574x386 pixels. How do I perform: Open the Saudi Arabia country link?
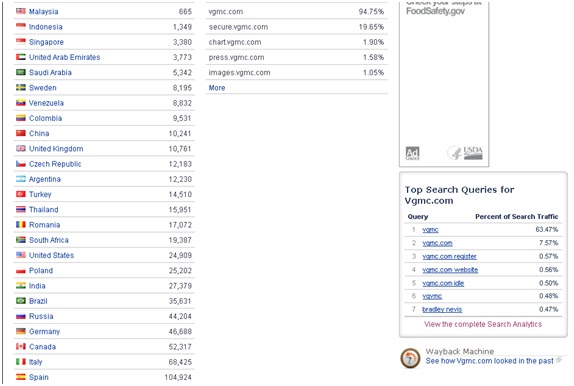pos(50,73)
